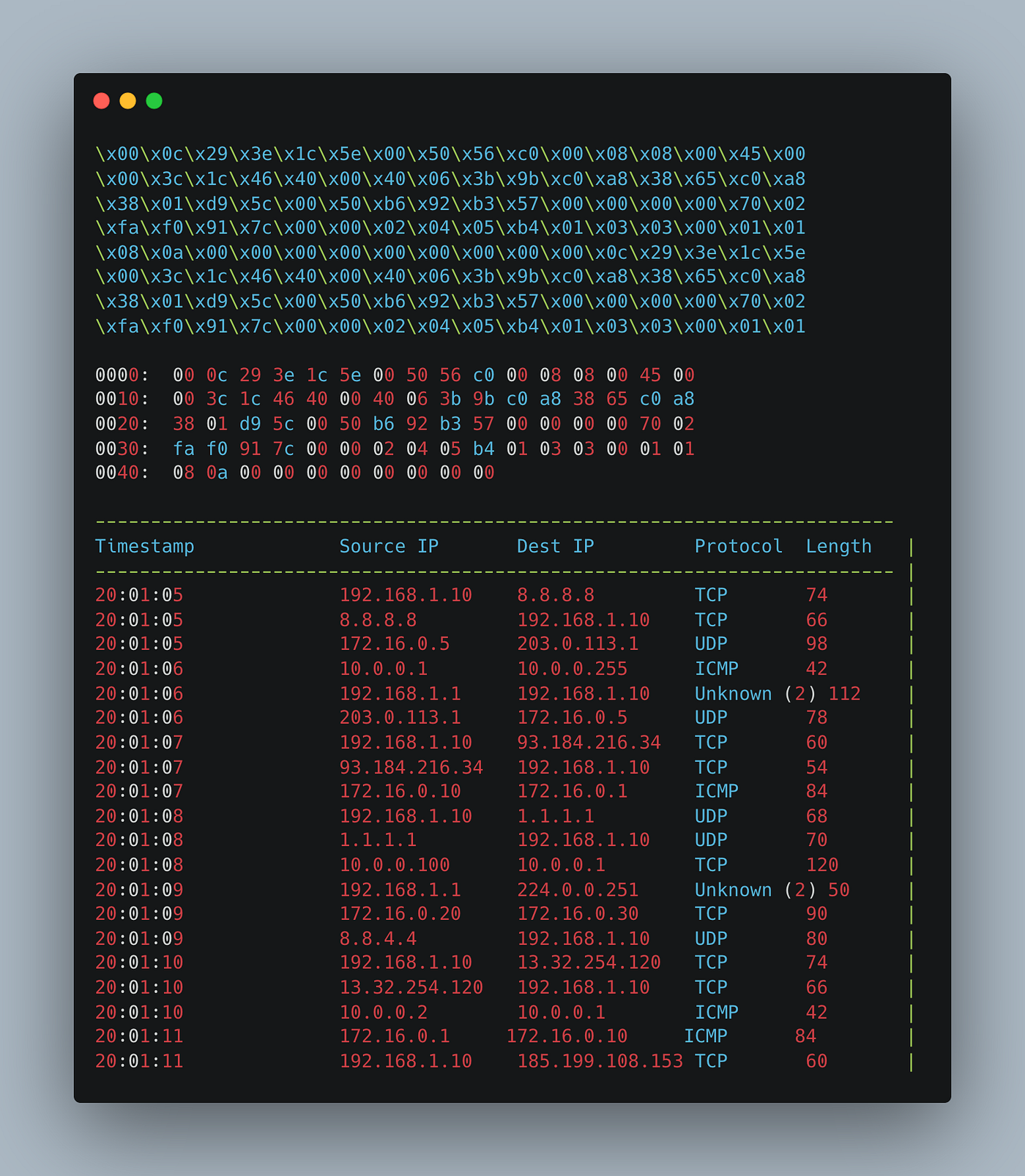Select the Length column header

(x=838, y=547)
